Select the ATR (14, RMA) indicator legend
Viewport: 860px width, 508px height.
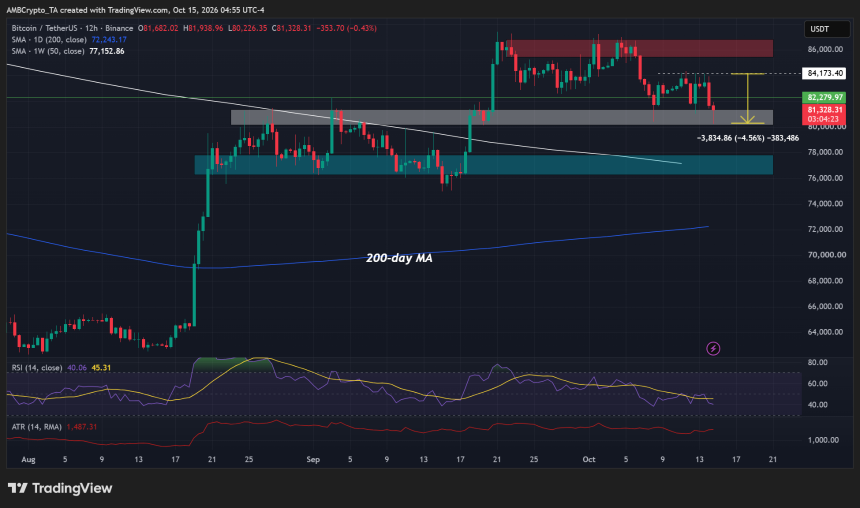pyautogui.click(x=37, y=427)
